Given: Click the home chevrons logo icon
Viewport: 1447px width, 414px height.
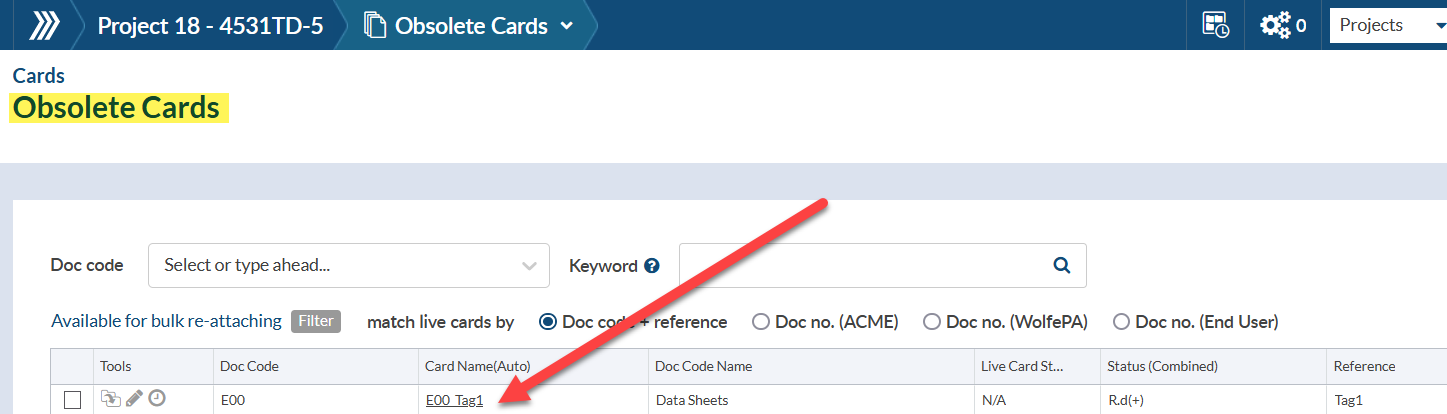Looking at the screenshot, I should (x=42, y=25).
